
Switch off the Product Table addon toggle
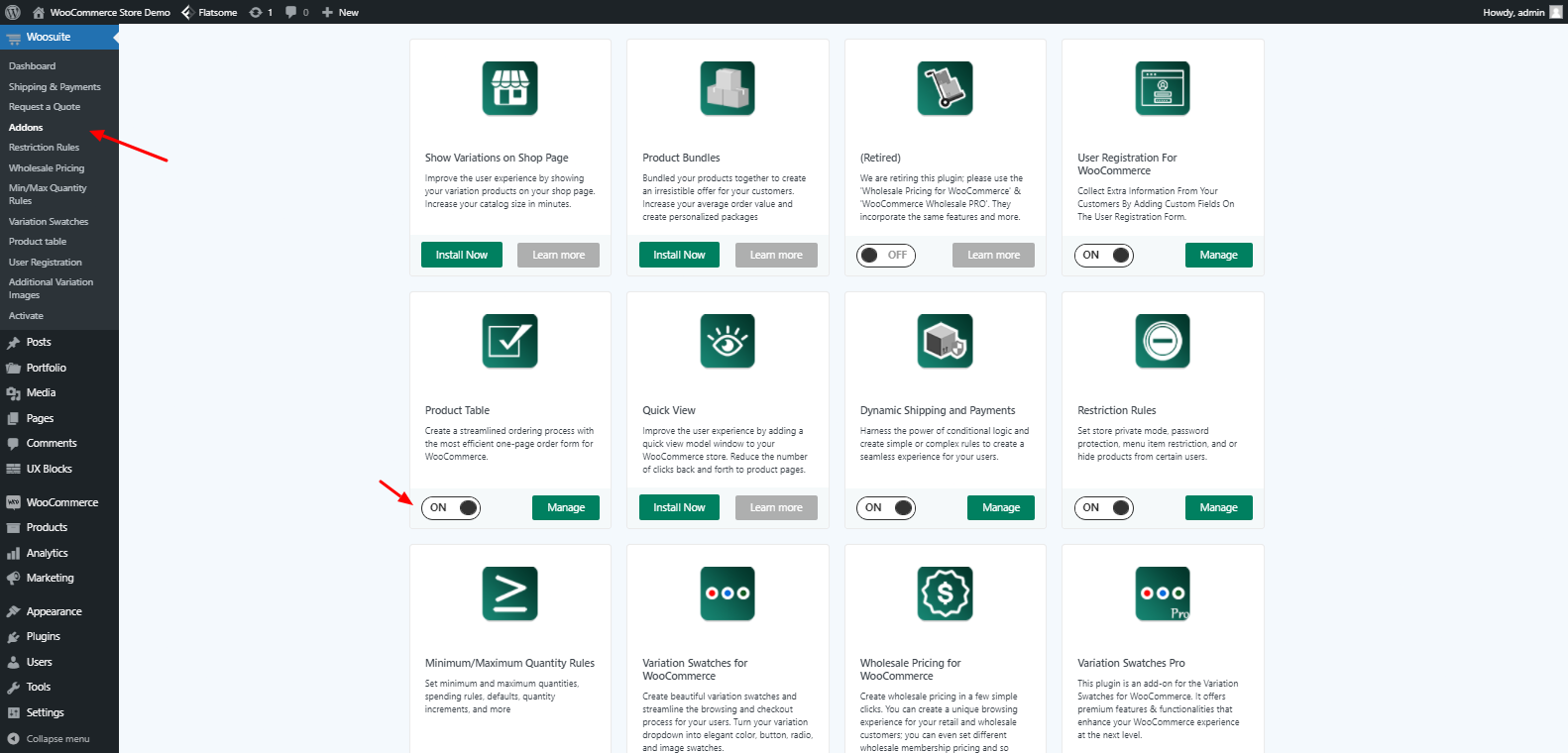[x=451, y=507]
